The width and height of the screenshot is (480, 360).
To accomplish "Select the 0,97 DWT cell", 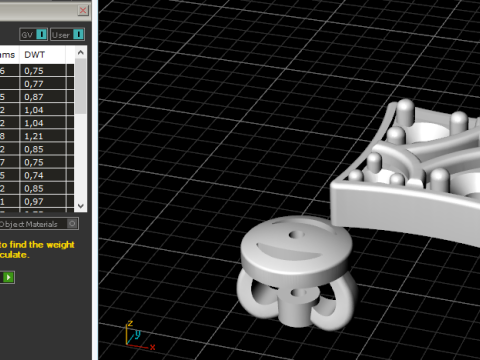I will pyautogui.click(x=42, y=201).
